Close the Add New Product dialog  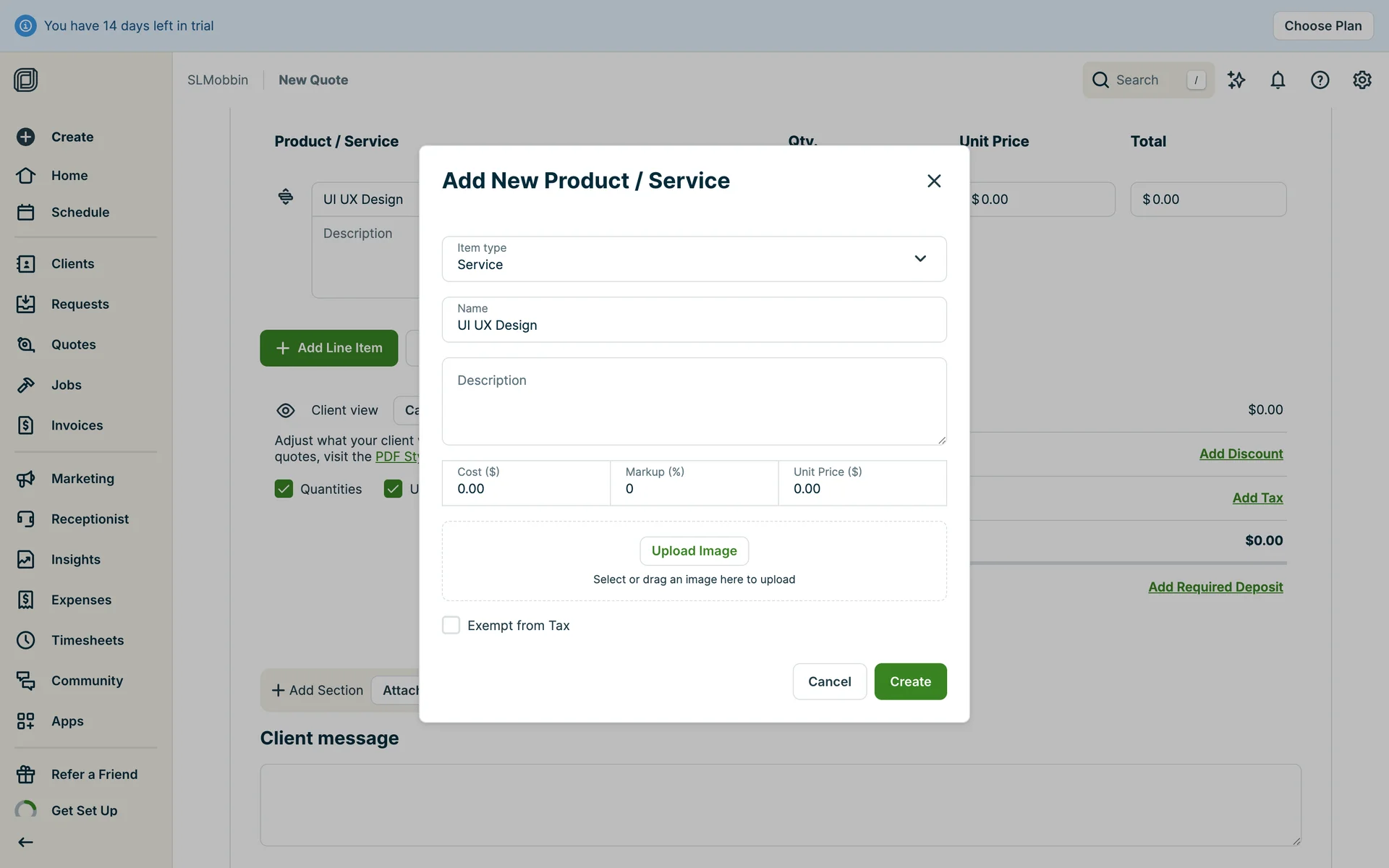(934, 181)
